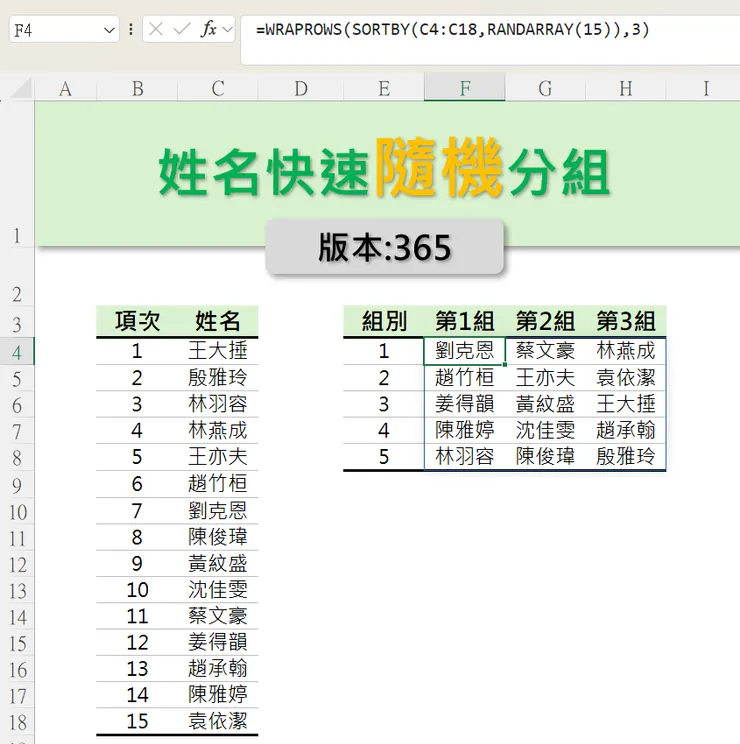This screenshot has height=744, width=740.
Task: Select cell 趙承翰 in group table
Action: click(x=626, y=430)
